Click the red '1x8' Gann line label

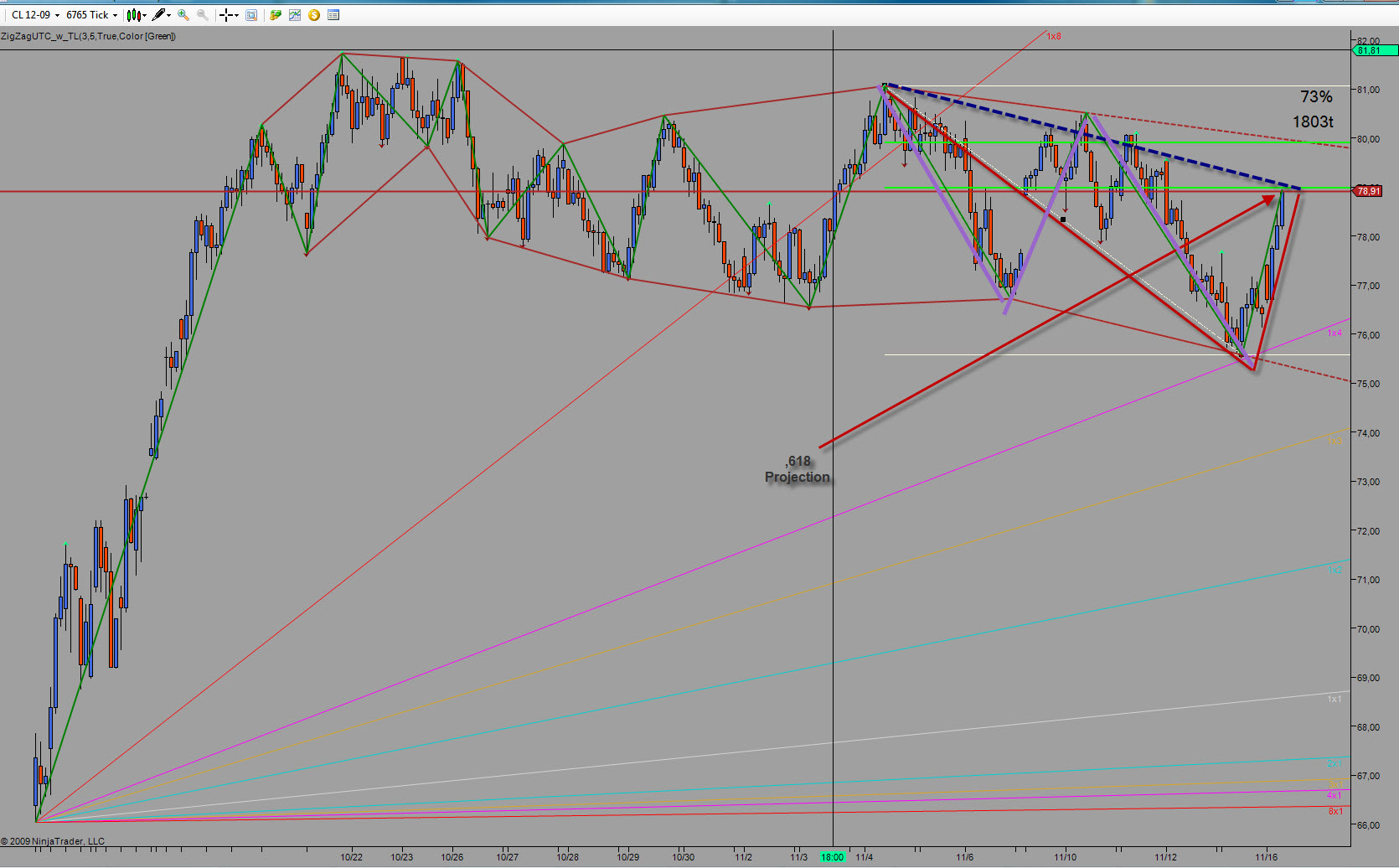(1054, 37)
